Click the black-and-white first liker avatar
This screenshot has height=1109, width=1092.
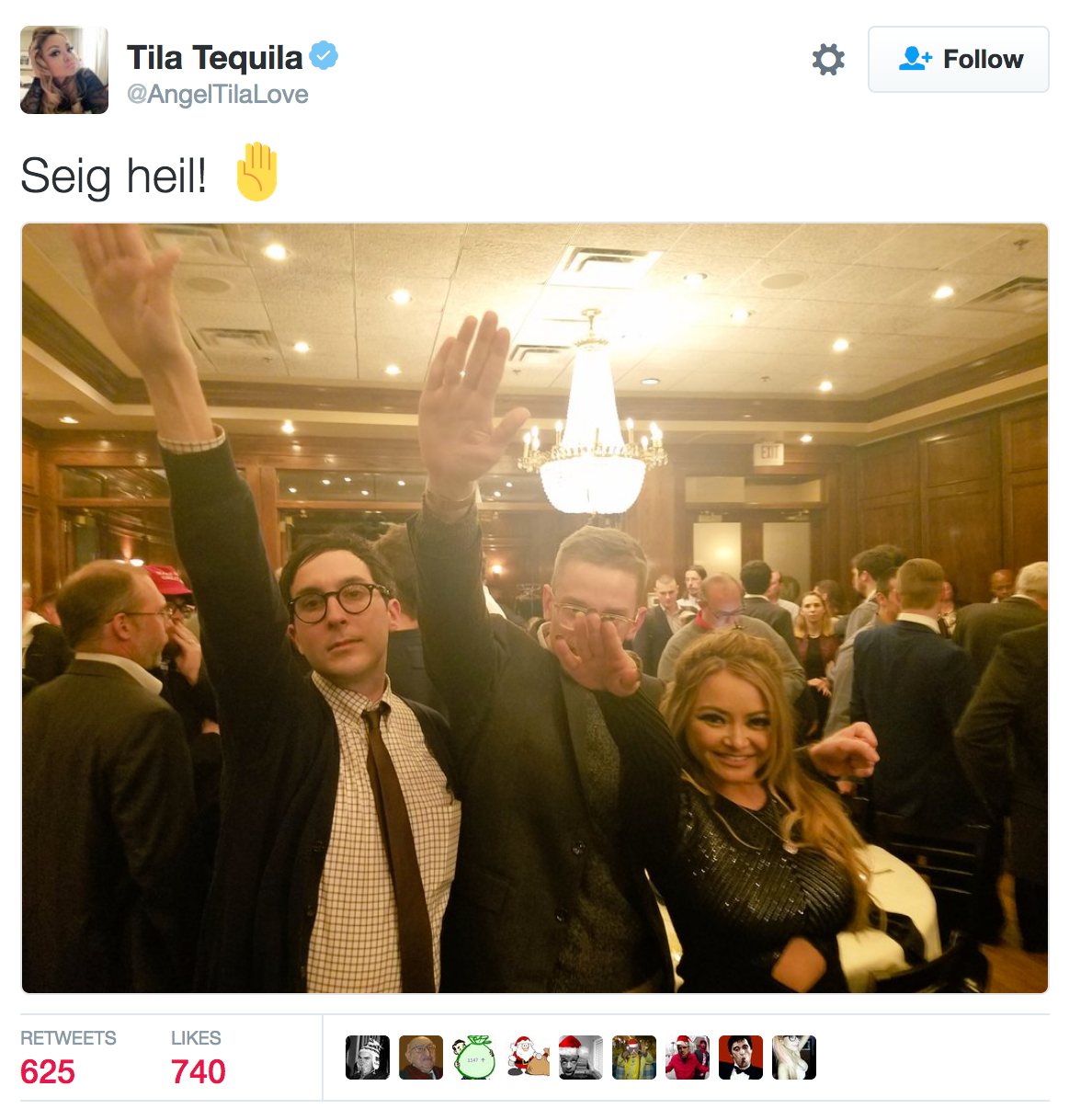click(x=368, y=1058)
